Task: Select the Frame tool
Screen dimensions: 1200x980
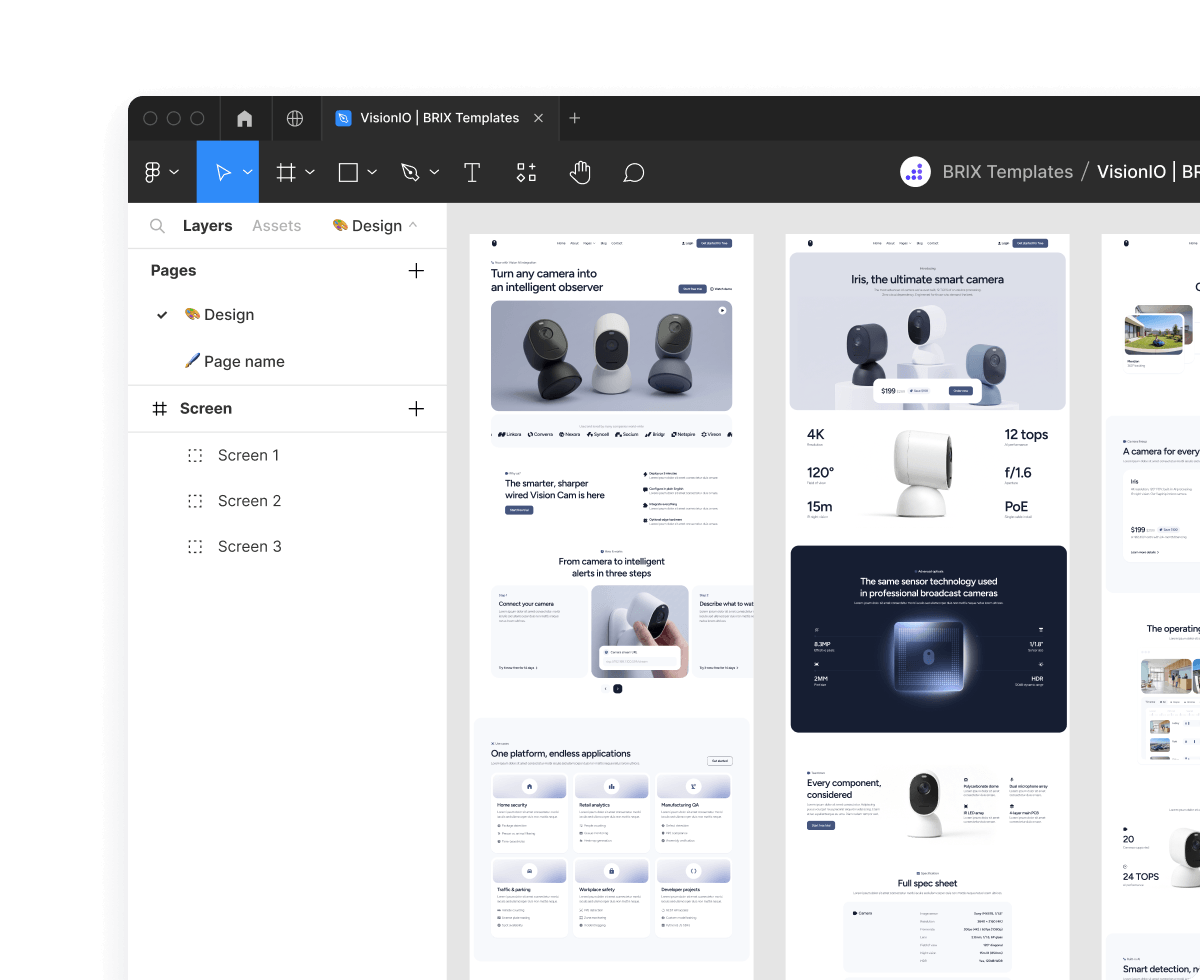Action: [286, 172]
